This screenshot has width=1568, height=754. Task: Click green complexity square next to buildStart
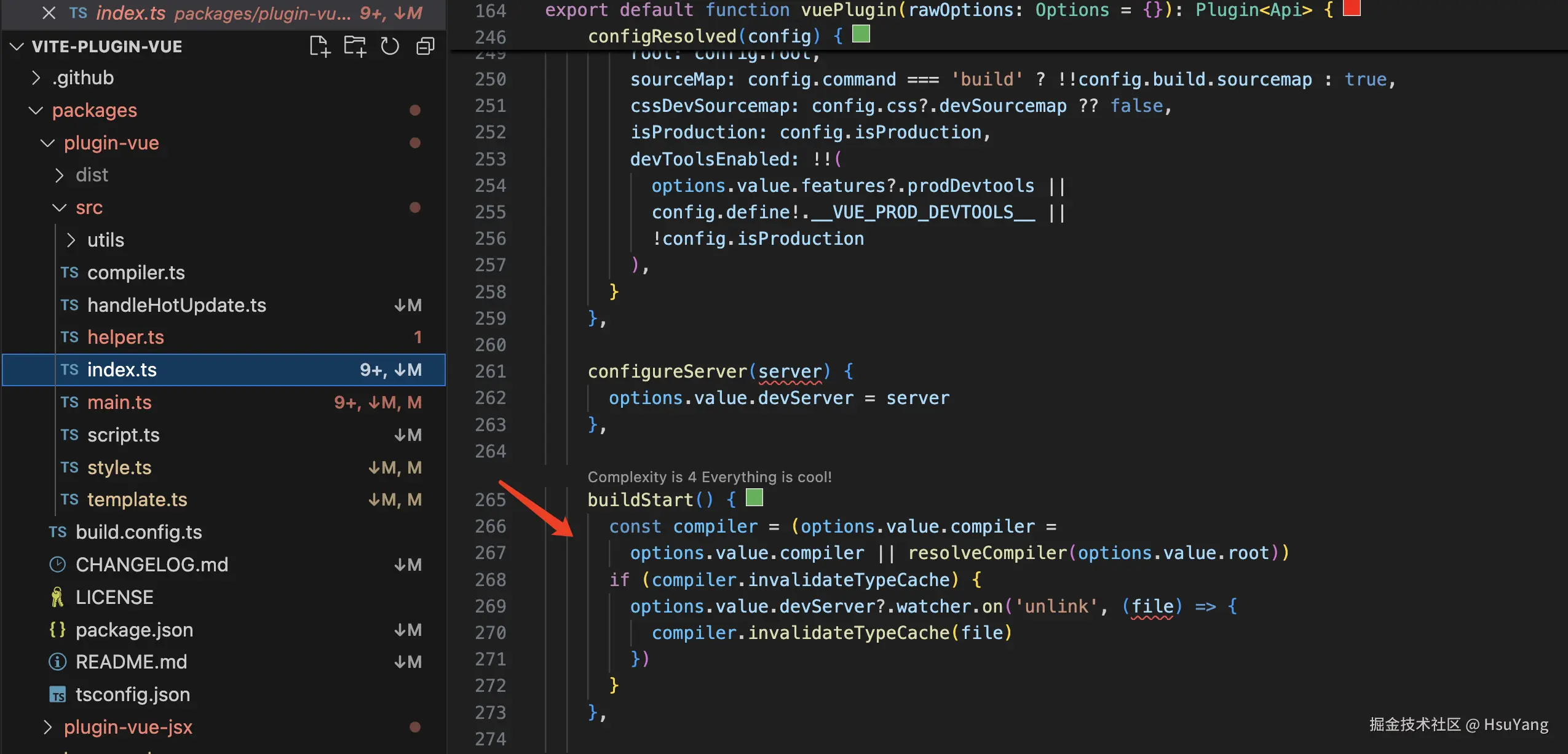(754, 498)
